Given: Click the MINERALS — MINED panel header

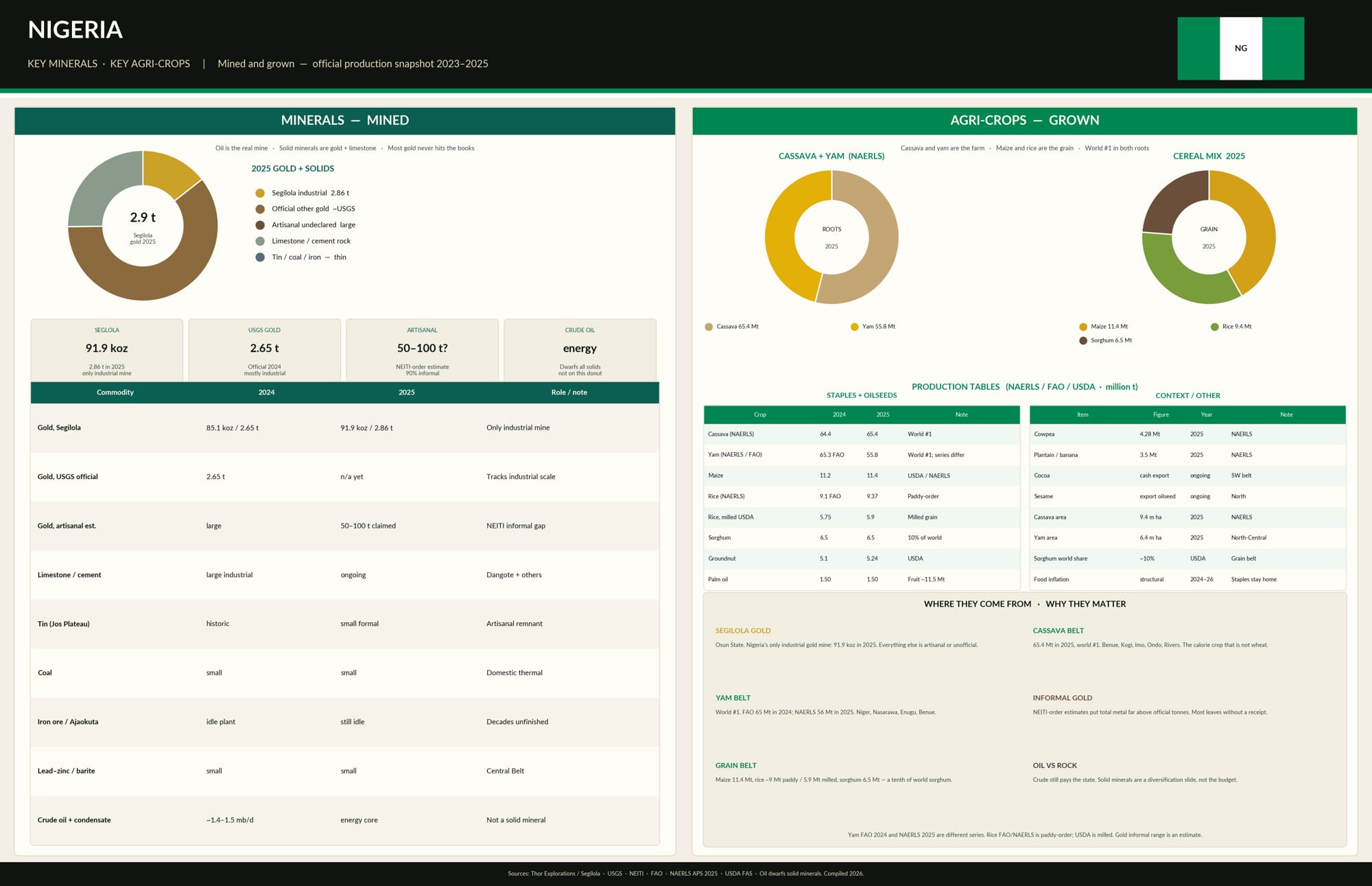Looking at the screenshot, I should click(345, 121).
